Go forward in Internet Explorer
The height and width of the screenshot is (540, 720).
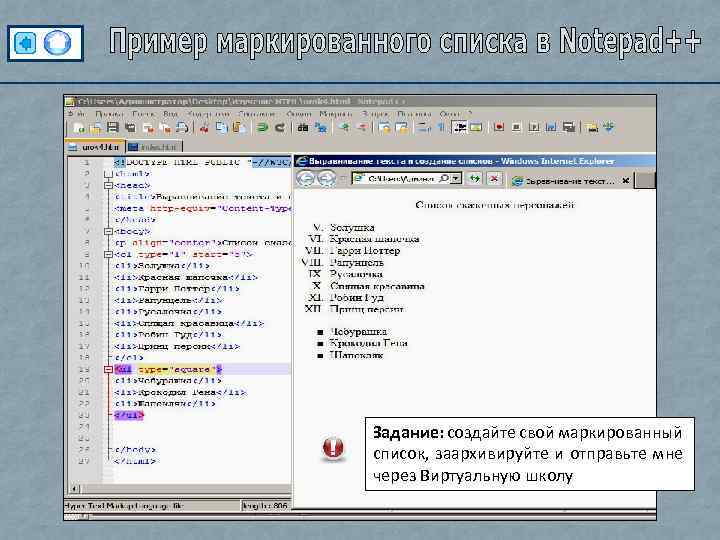[326, 178]
